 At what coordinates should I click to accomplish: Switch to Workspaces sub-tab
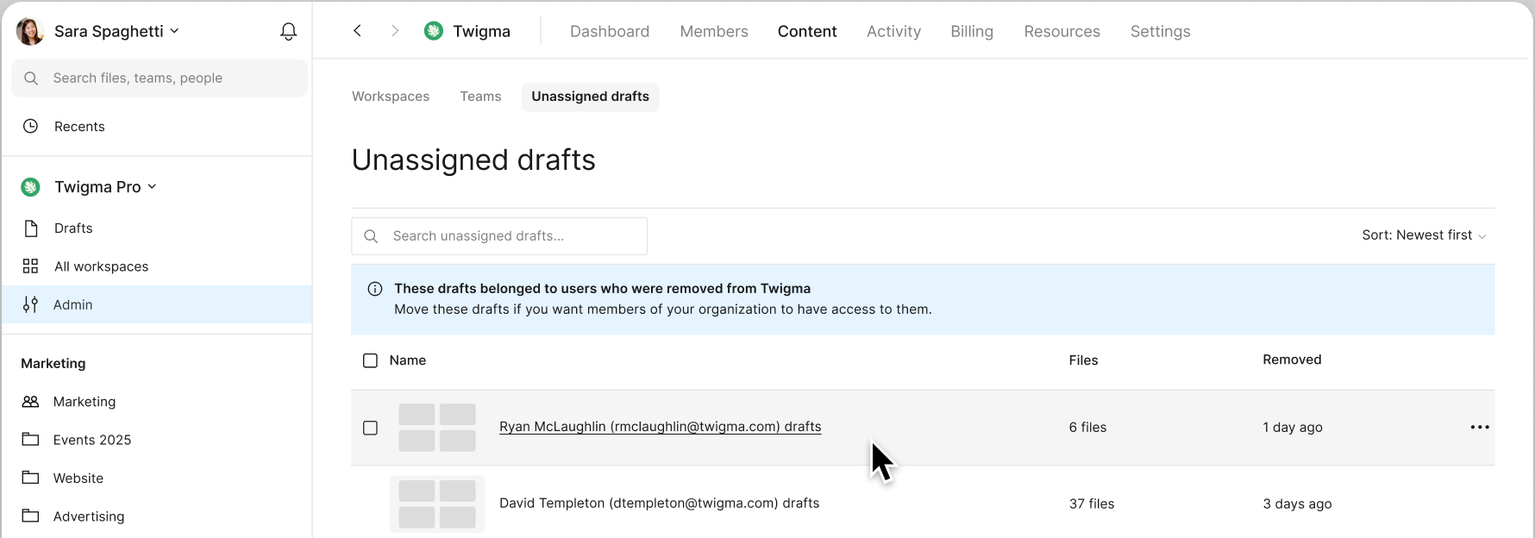[x=390, y=96]
